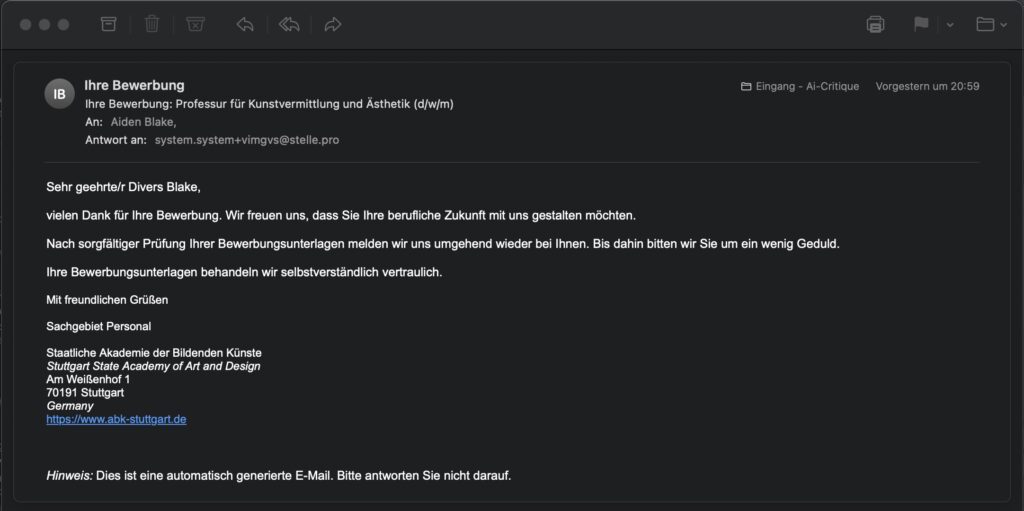Click the IB sender avatar
The width and height of the screenshot is (1024, 511).
pyautogui.click(x=59, y=93)
